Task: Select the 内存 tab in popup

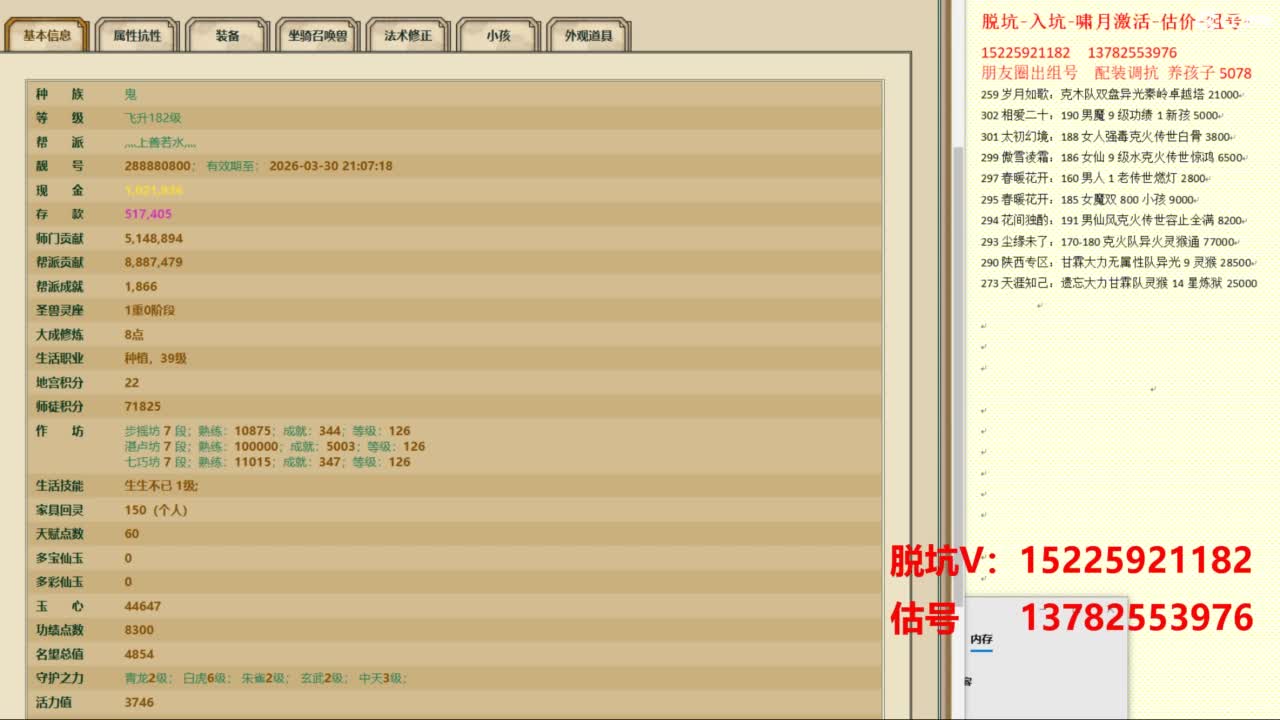Action: 981,640
